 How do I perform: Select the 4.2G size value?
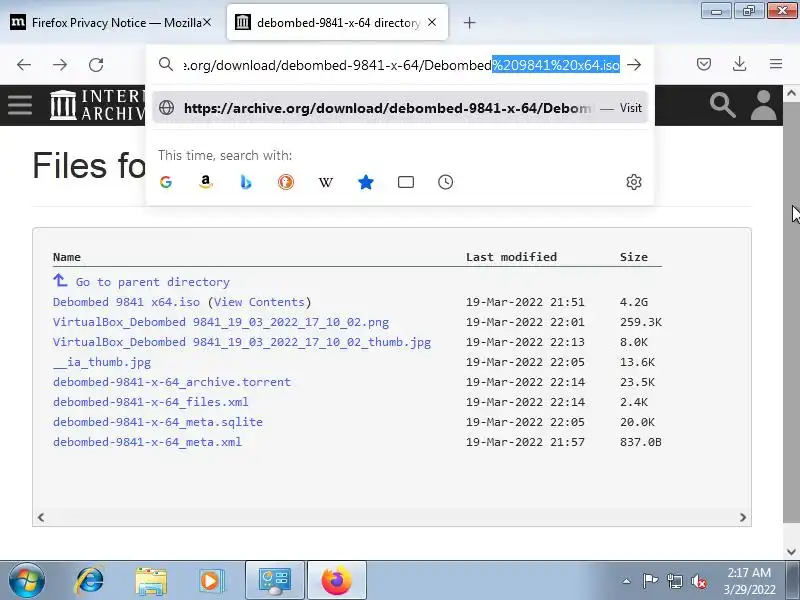tap(634, 302)
